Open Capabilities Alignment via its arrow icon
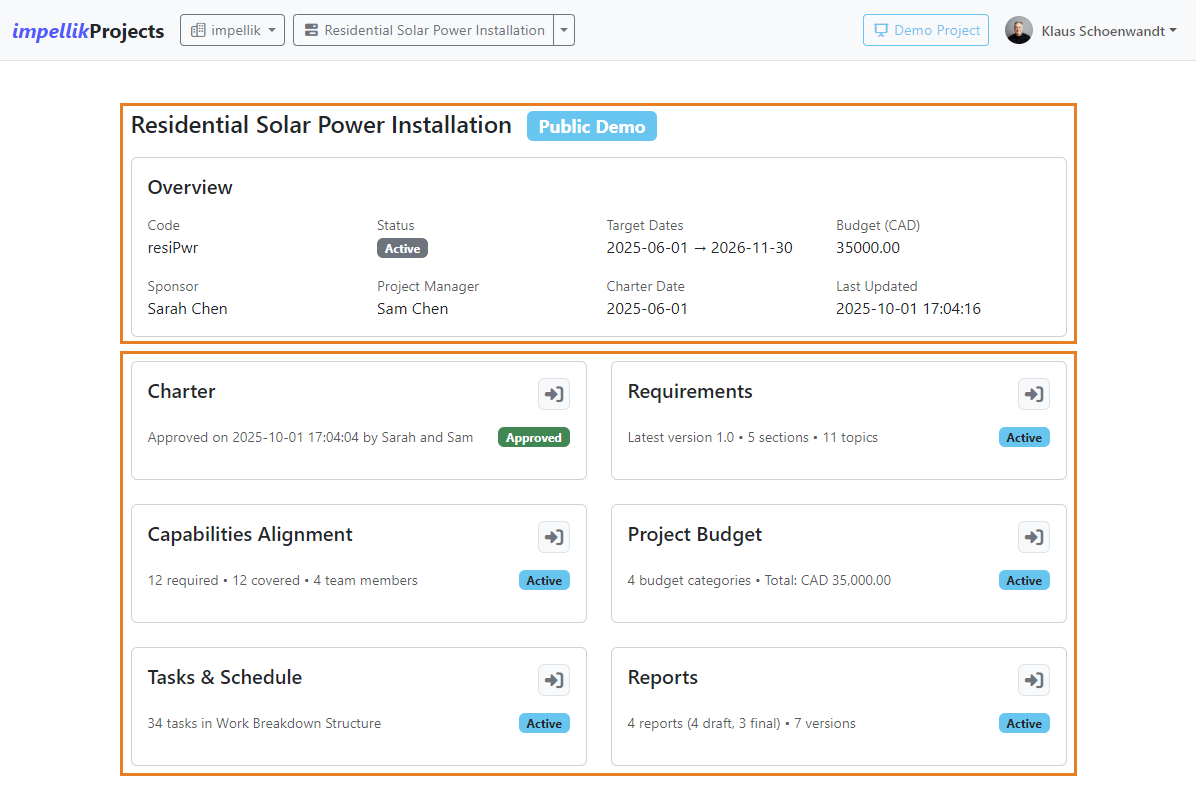The width and height of the screenshot is (1196, 808). pos(554,537)
